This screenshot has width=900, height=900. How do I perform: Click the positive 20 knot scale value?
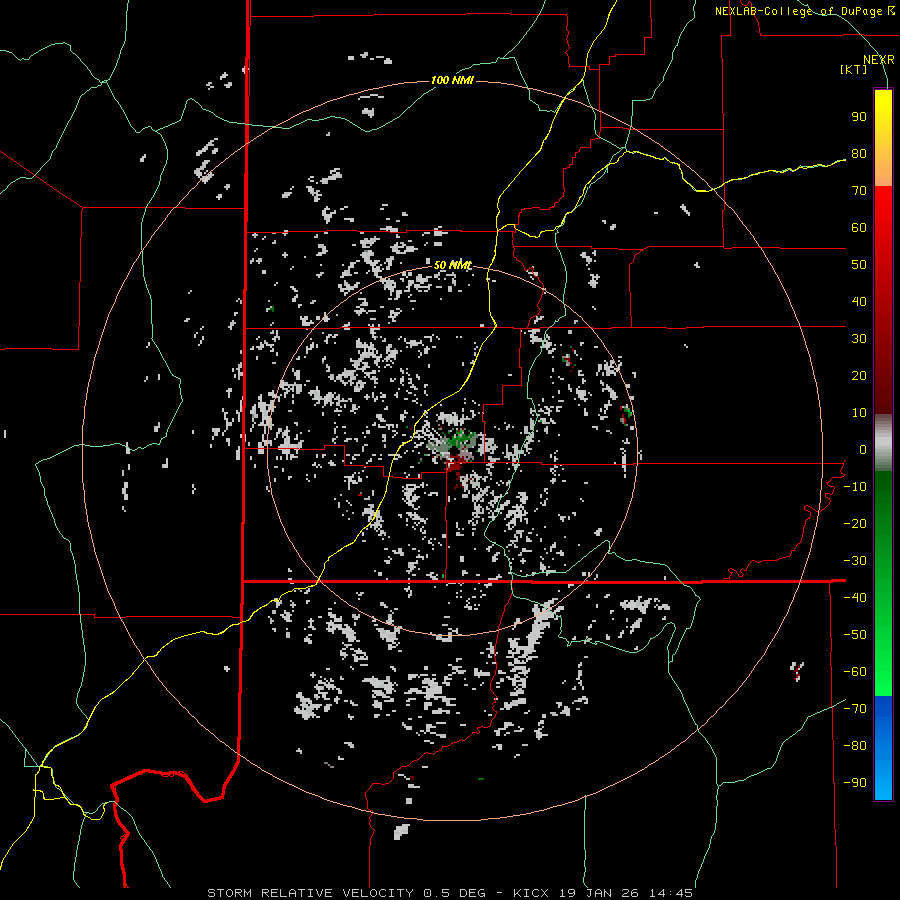859,376
